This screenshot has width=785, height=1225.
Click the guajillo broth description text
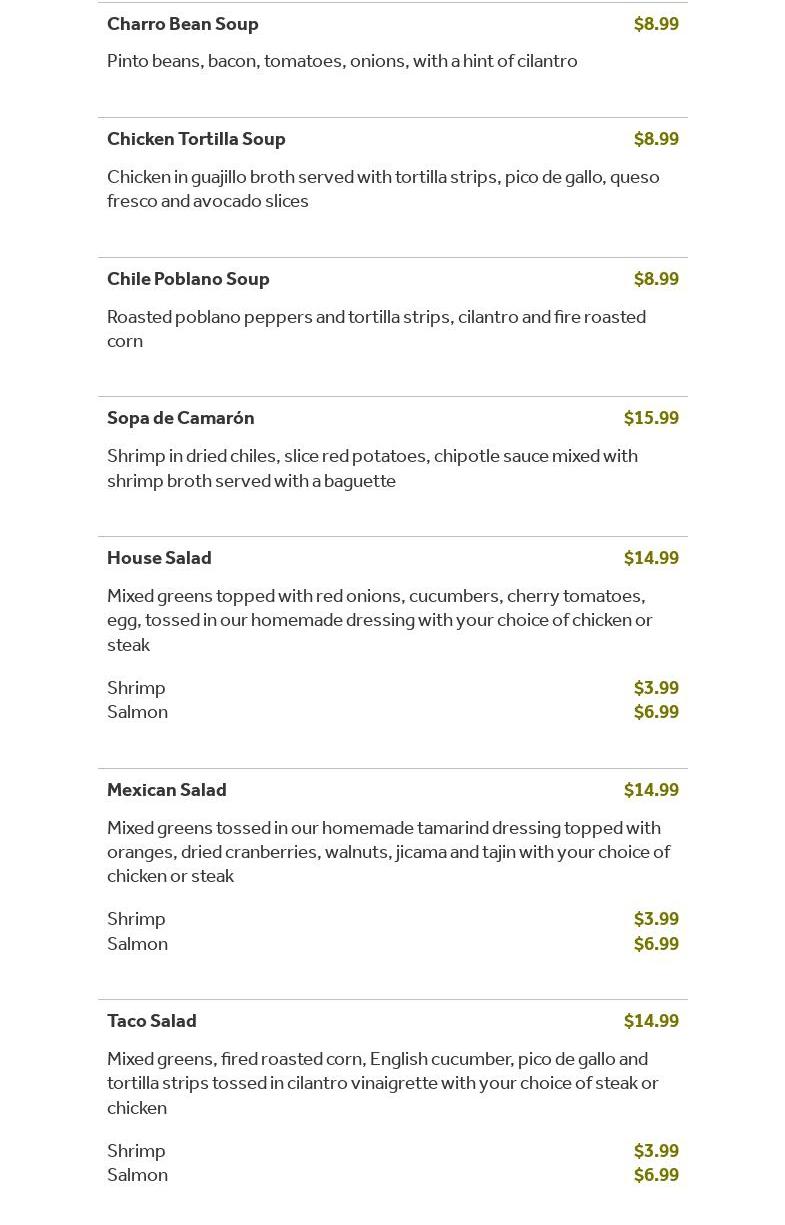[383, 189]
